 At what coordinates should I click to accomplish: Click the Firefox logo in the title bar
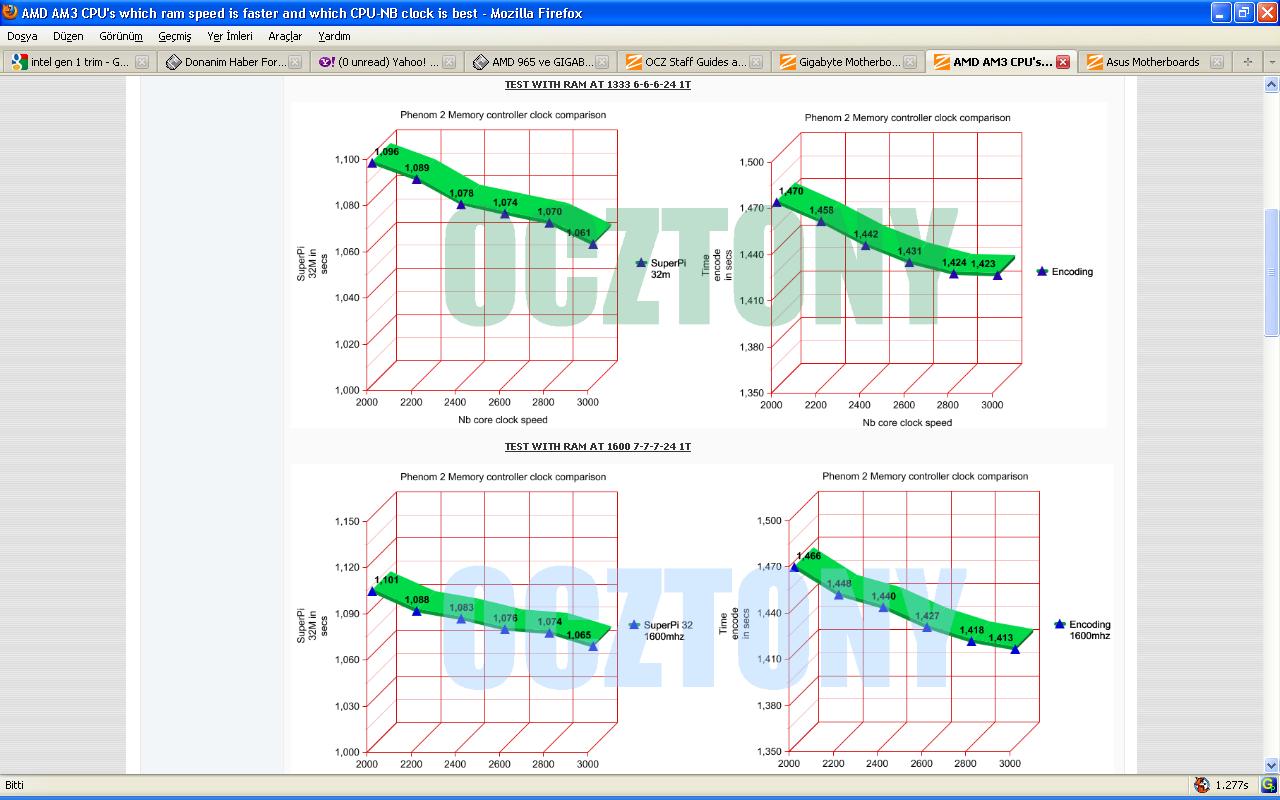tap(11, 13)
